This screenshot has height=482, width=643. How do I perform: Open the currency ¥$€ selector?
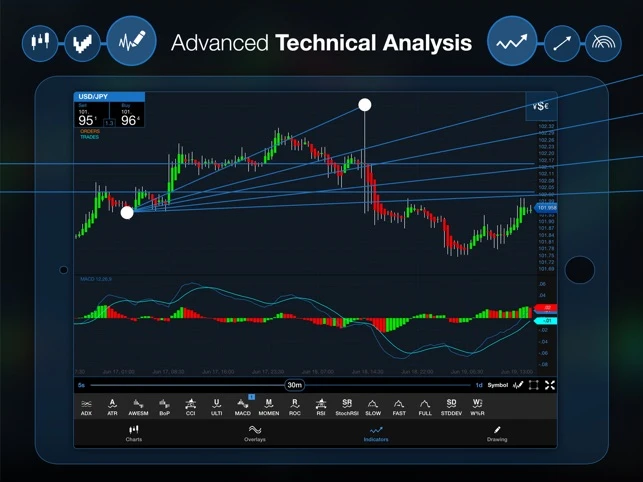[541, 106]
